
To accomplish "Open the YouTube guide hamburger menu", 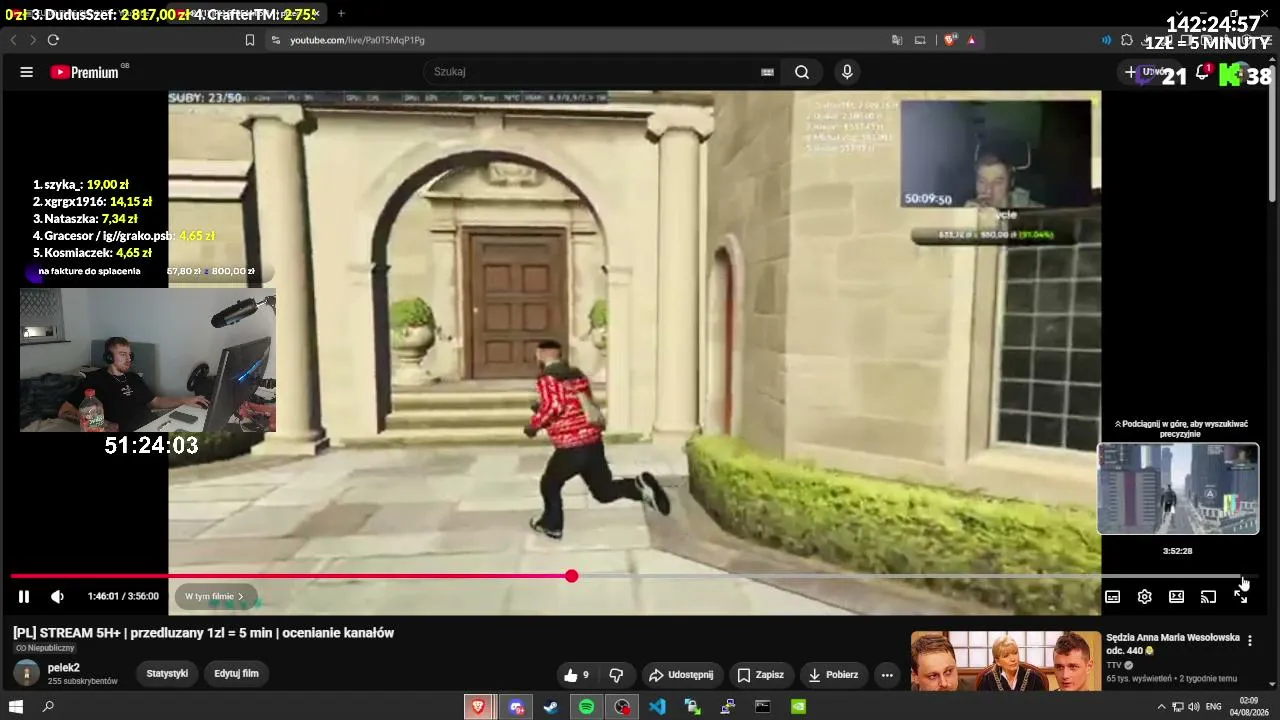I will pos(27,72).
